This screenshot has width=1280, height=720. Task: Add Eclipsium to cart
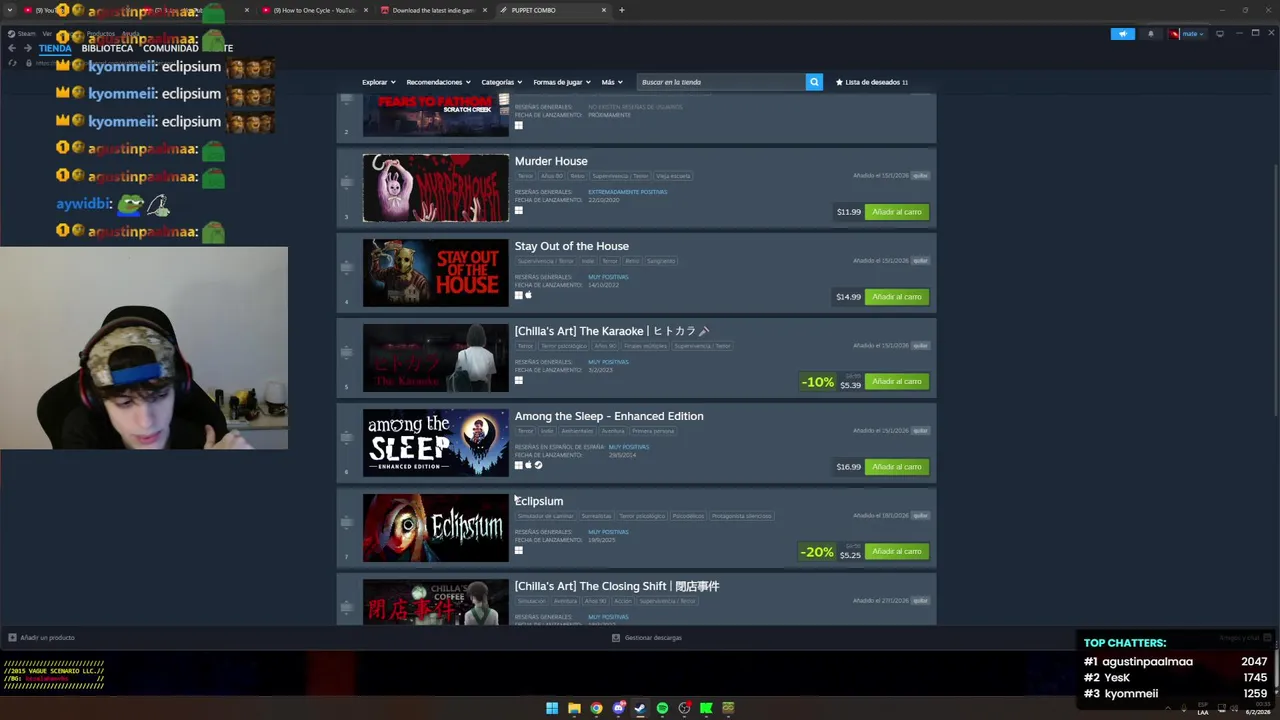click(x=896, y=552)
